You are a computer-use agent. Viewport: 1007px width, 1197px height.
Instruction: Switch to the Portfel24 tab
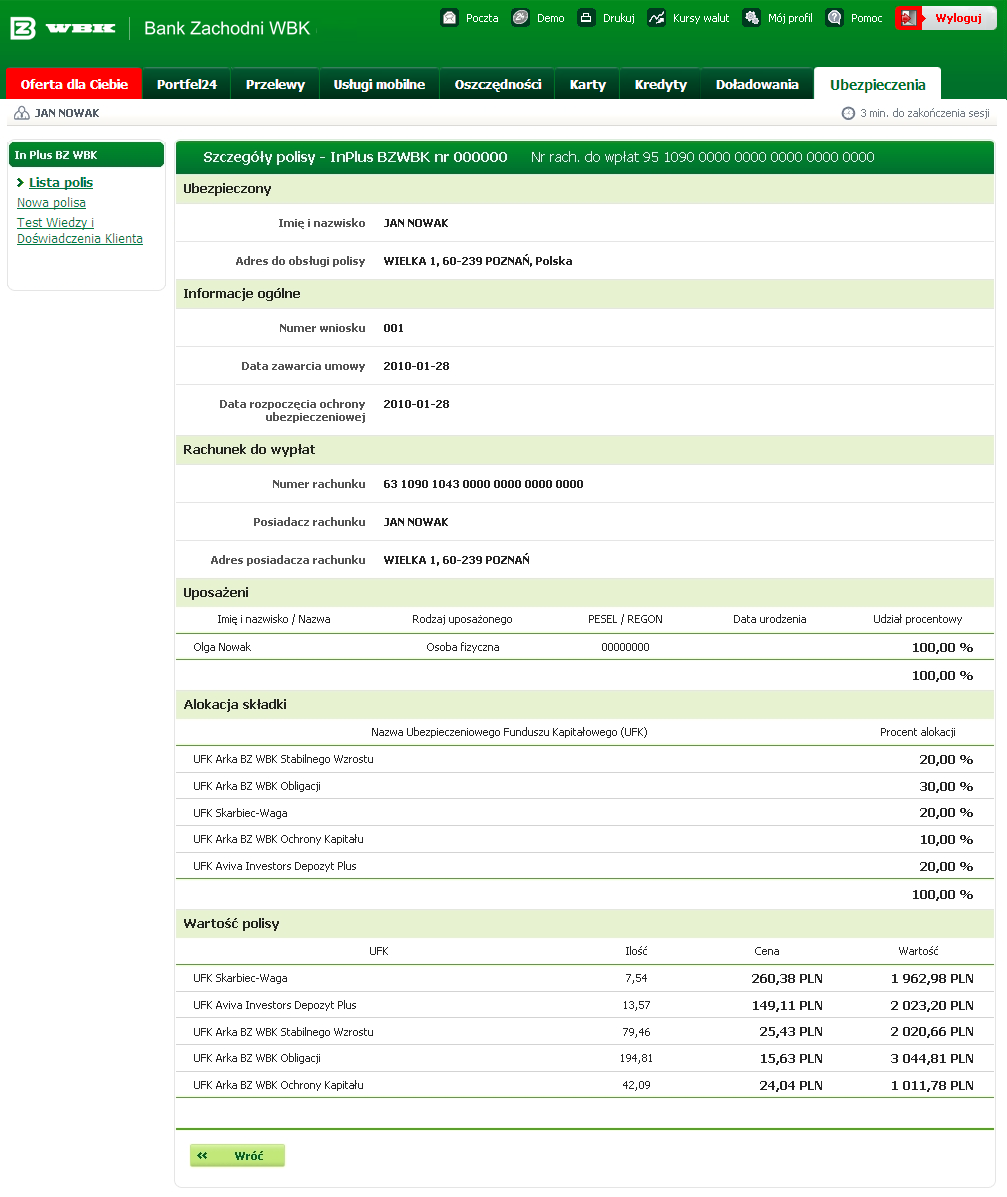click(187, 84)
